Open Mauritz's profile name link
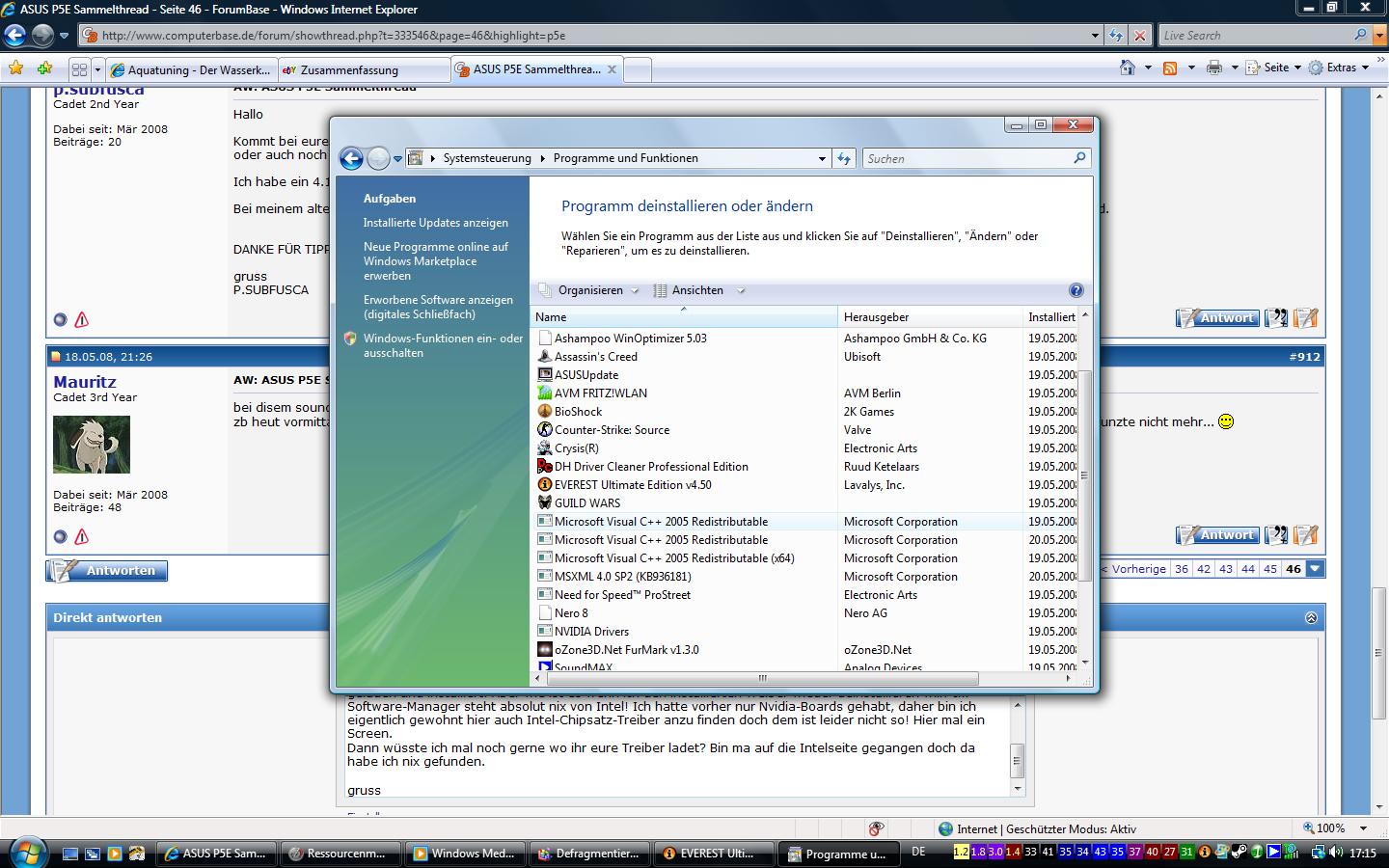Image resolution: width=1389 pixels, height=868 pixels. (x=85, y=382)
